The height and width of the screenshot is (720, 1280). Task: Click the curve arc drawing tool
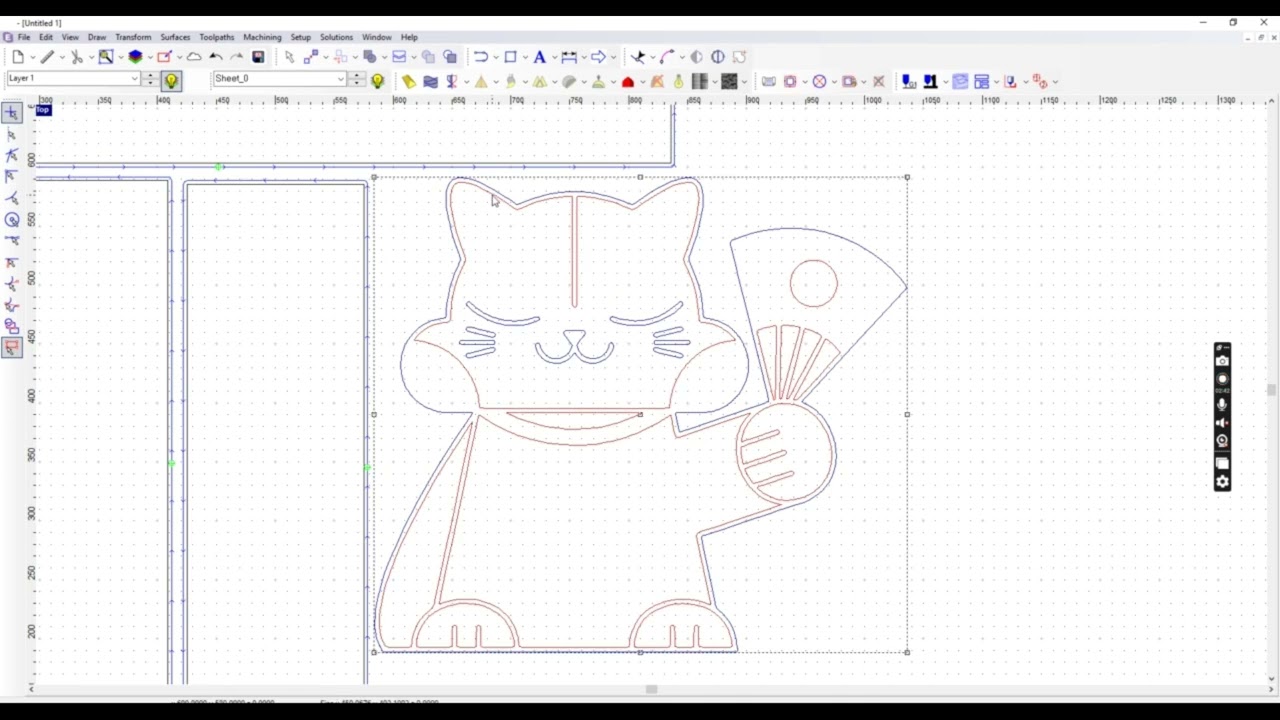pos(668,57)
